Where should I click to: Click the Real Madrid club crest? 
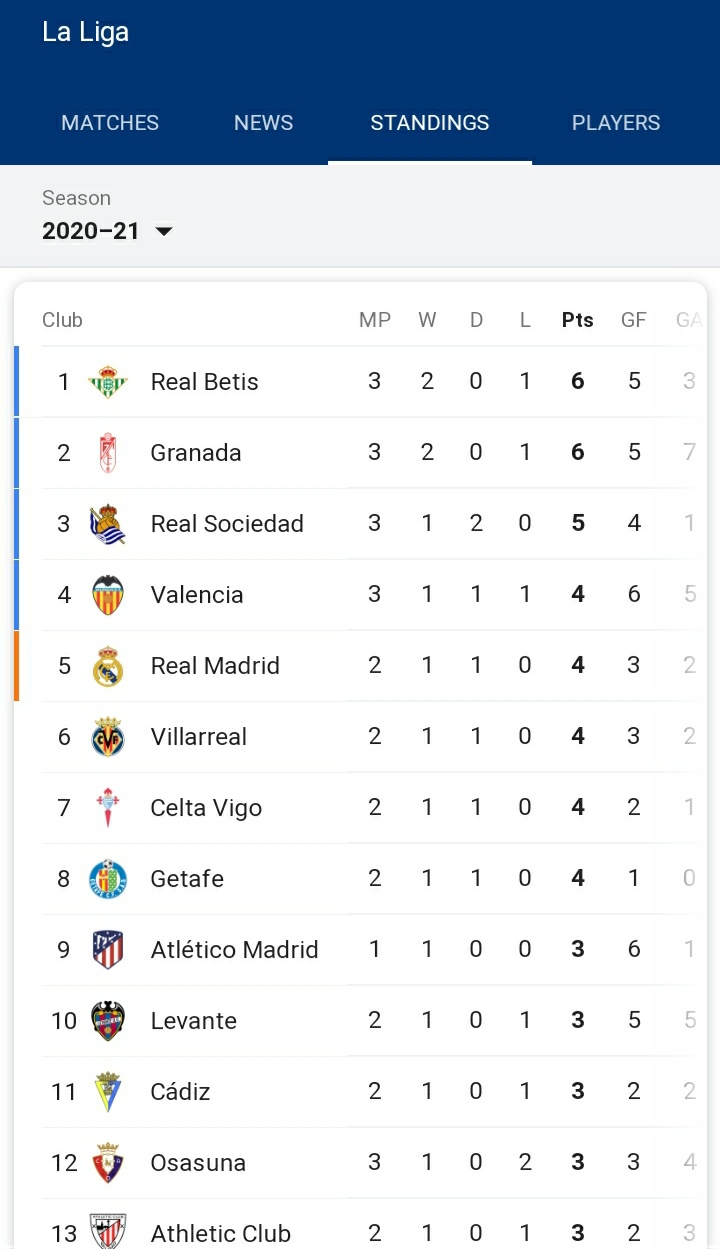pos(108,666)
